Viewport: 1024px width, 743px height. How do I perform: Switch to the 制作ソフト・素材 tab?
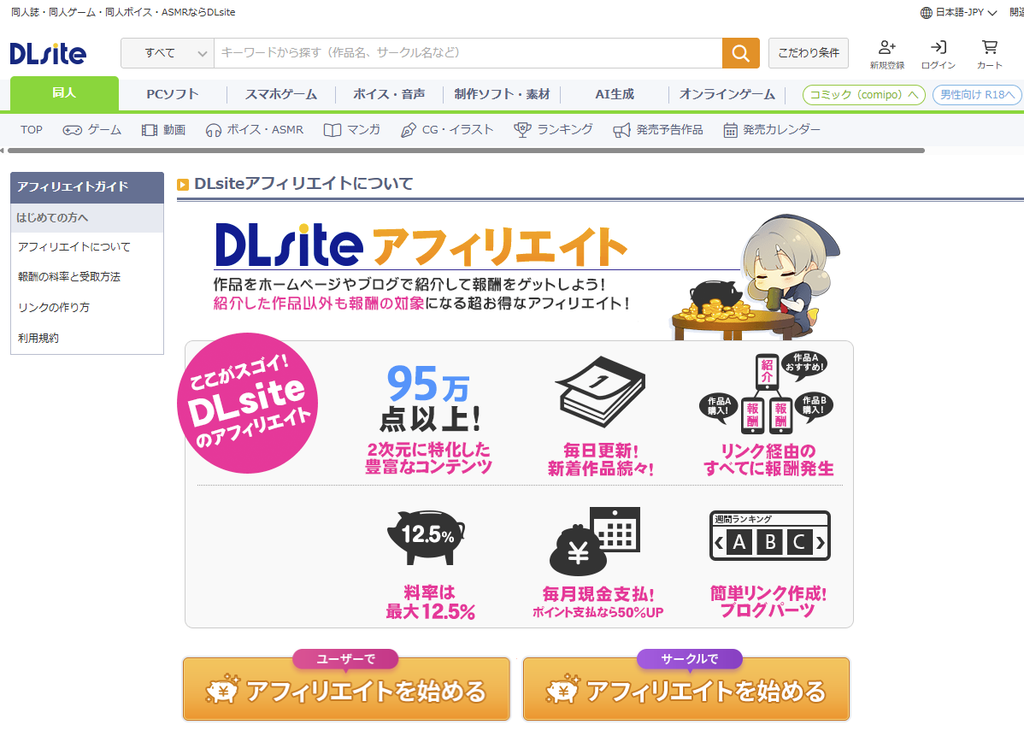click(x=502, y=94)
